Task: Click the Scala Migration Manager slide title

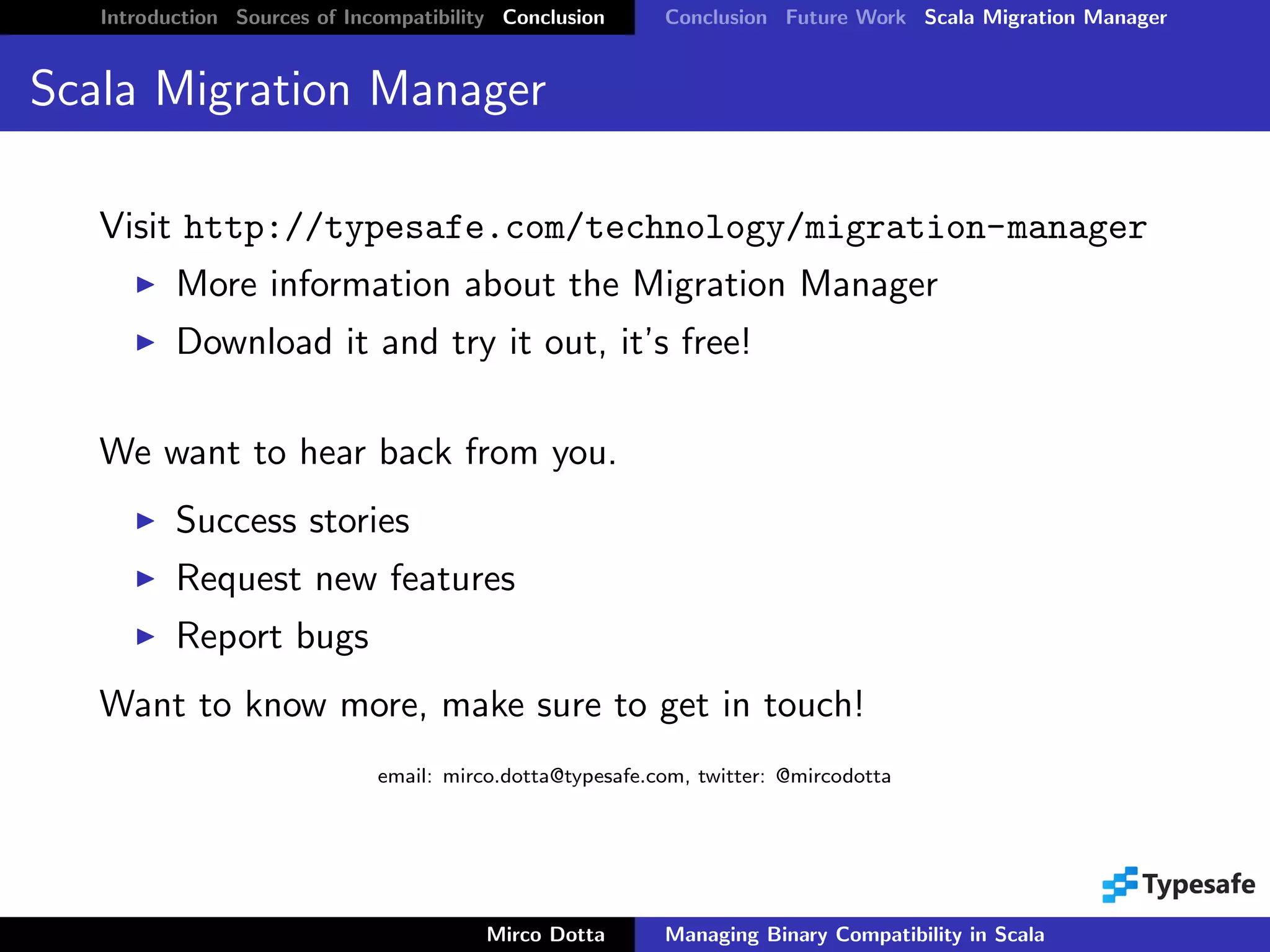Action: pos(288,89)
